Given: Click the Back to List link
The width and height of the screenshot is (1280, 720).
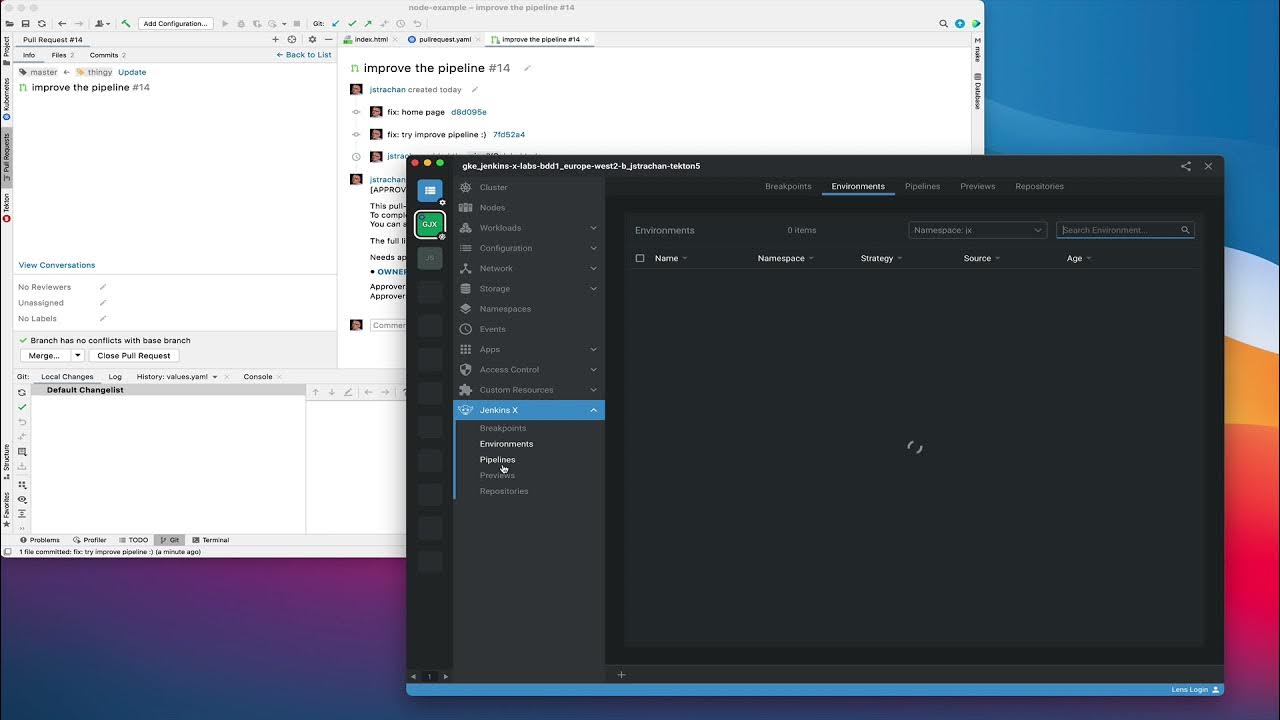Looking at the screenshot, I should point(304,55).
